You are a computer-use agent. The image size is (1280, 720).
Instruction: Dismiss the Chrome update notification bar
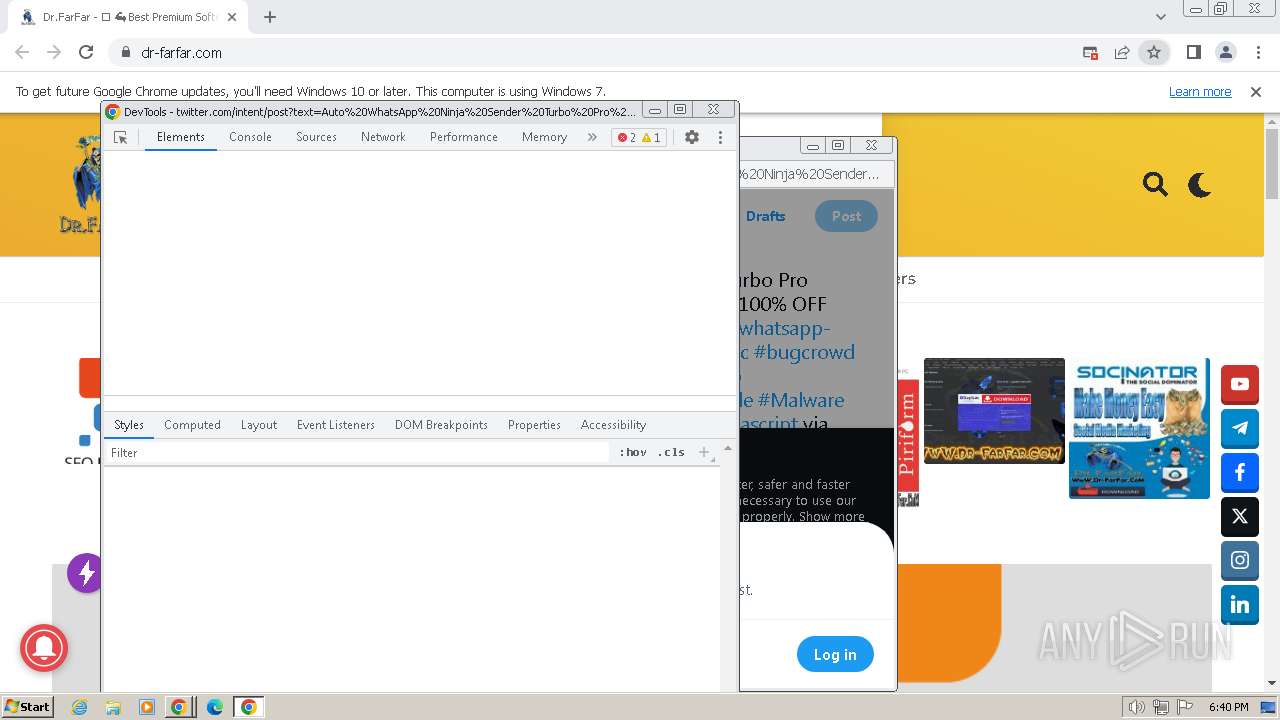click(x=1256, y=92)
